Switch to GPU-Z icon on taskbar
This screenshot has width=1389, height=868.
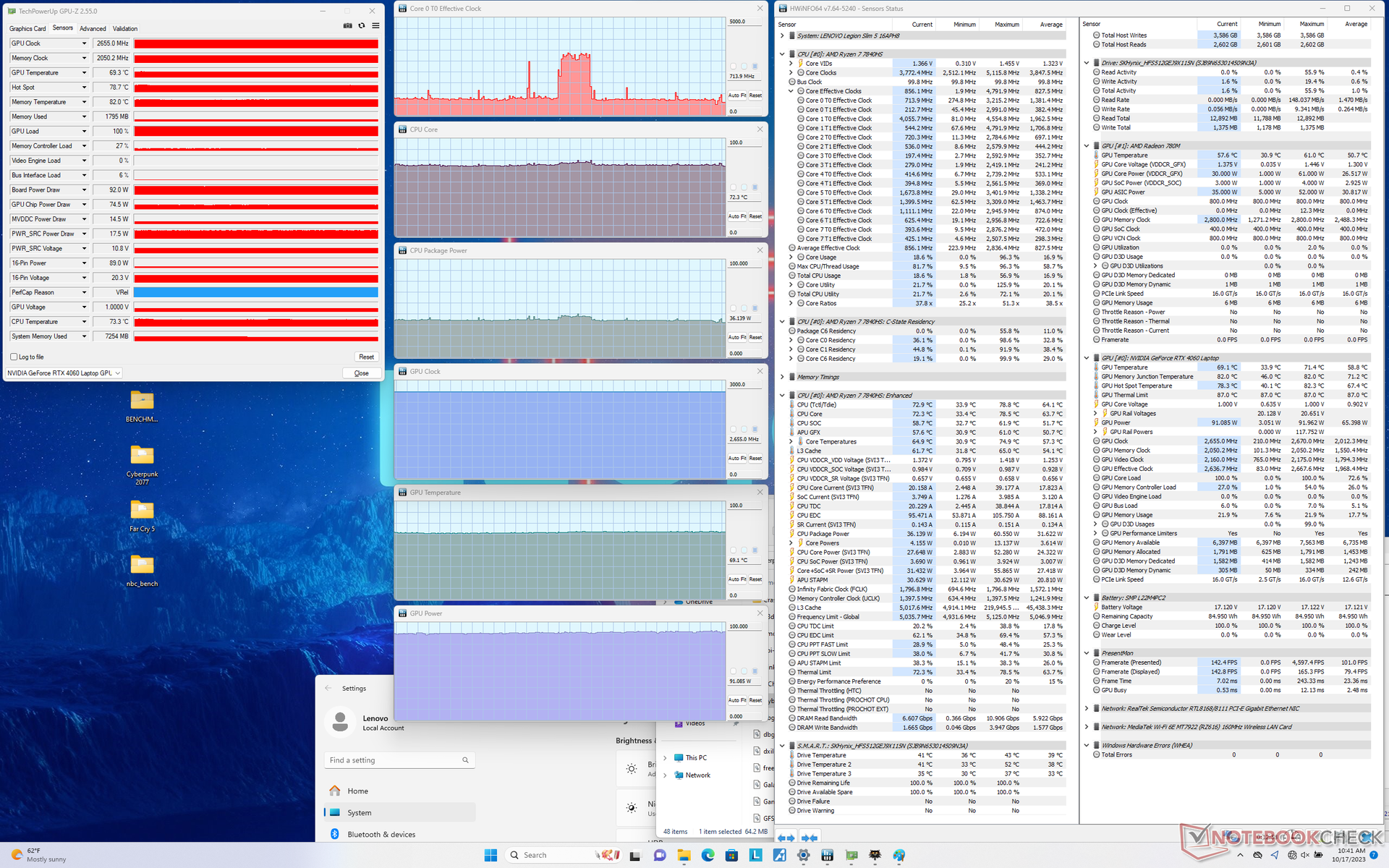[851, 855]
